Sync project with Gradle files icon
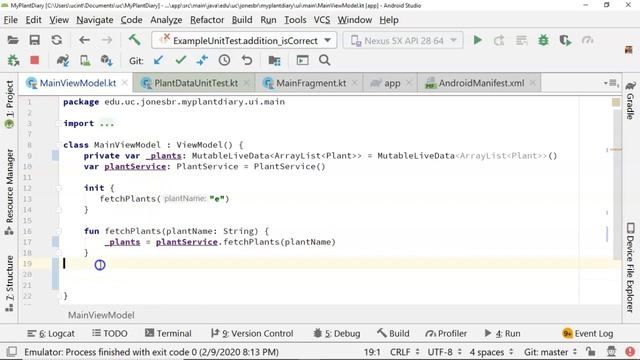This screenshot has height=360, width=640. pyautogui.click(x=62, y=60)
